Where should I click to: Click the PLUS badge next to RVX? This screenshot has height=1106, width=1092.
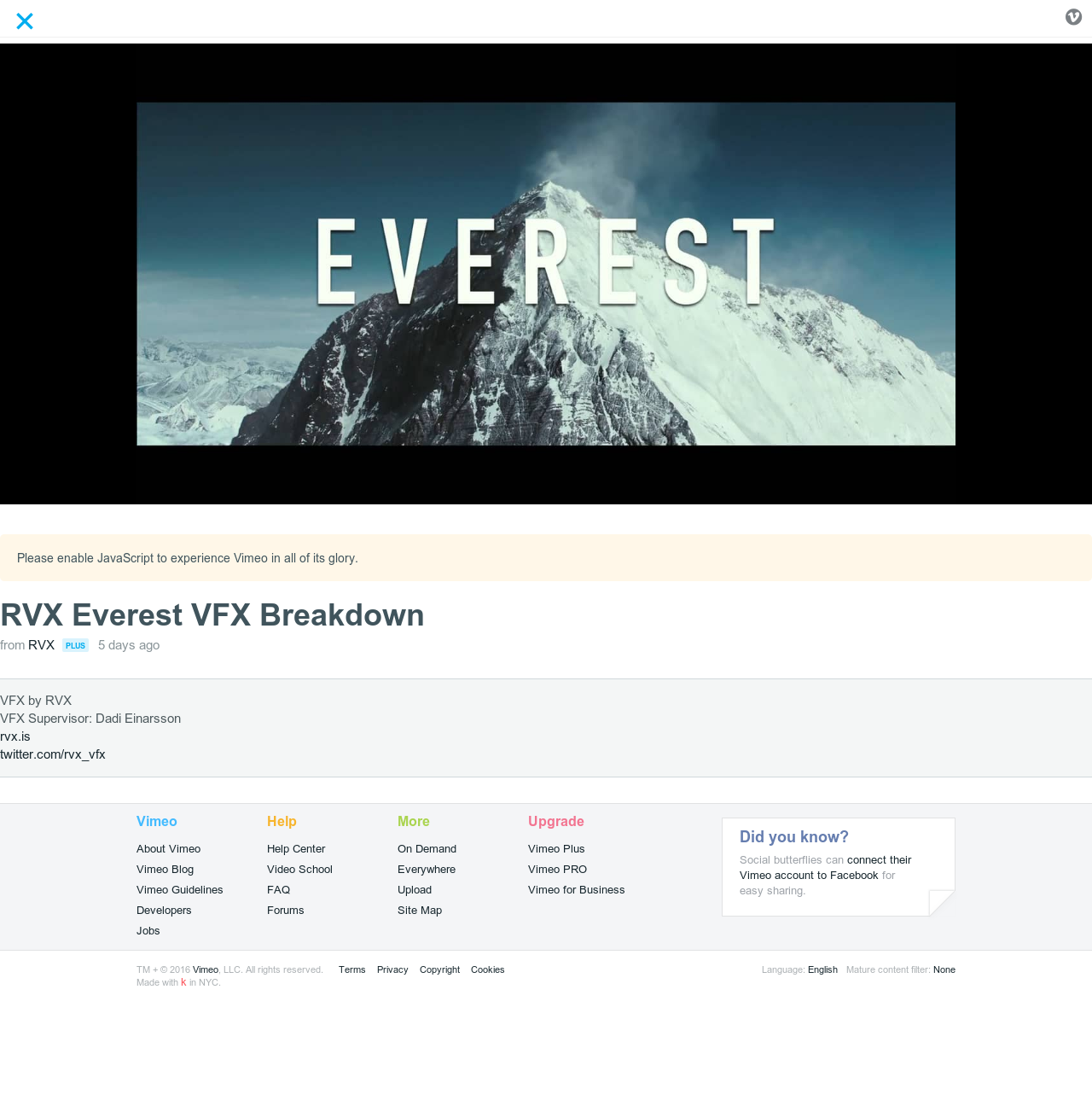pyautogui.click(x=76, y=645)
